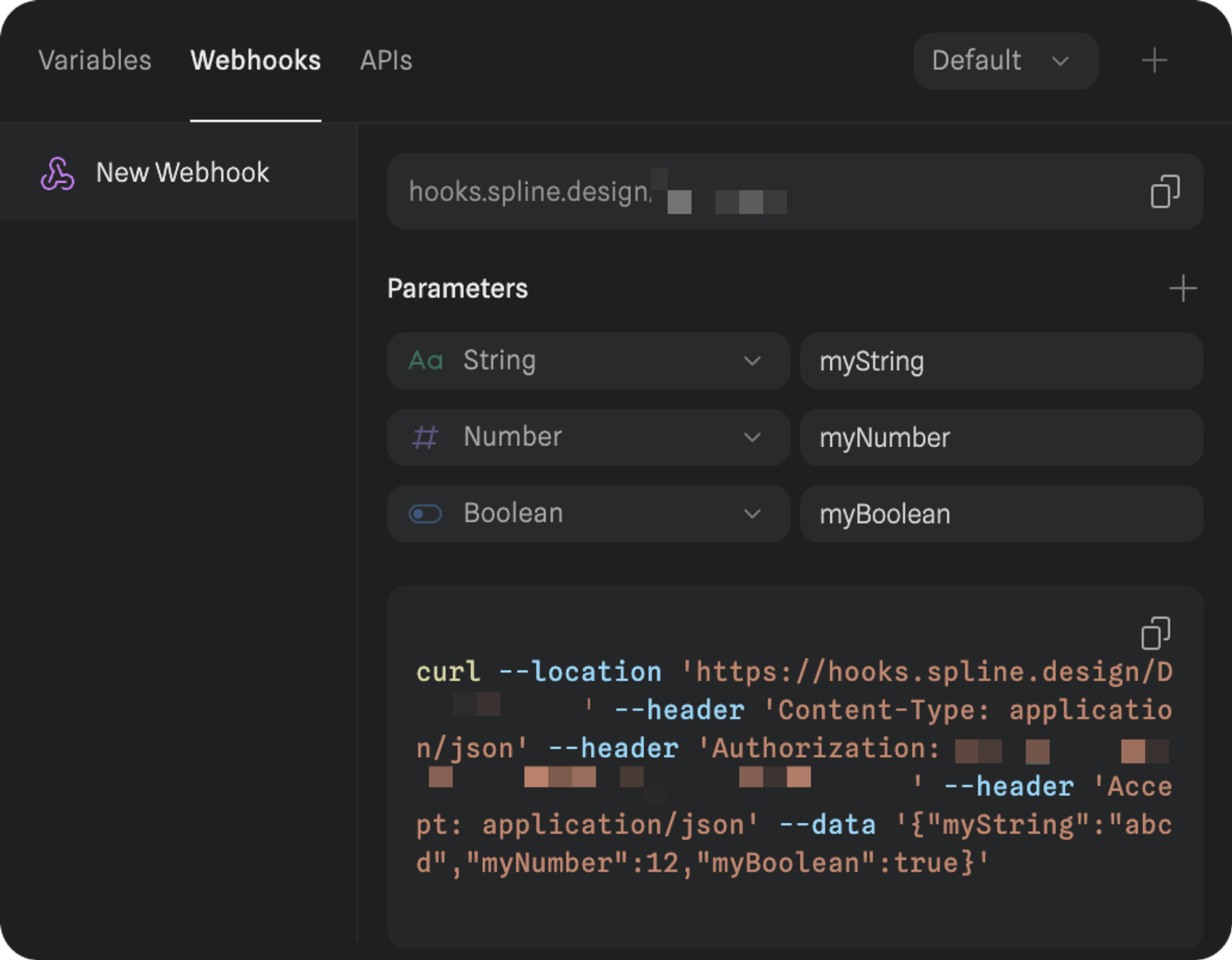Click the purple webhook icon in sidebar
This screenshot has width=1232, height=960.
[57, 173]
